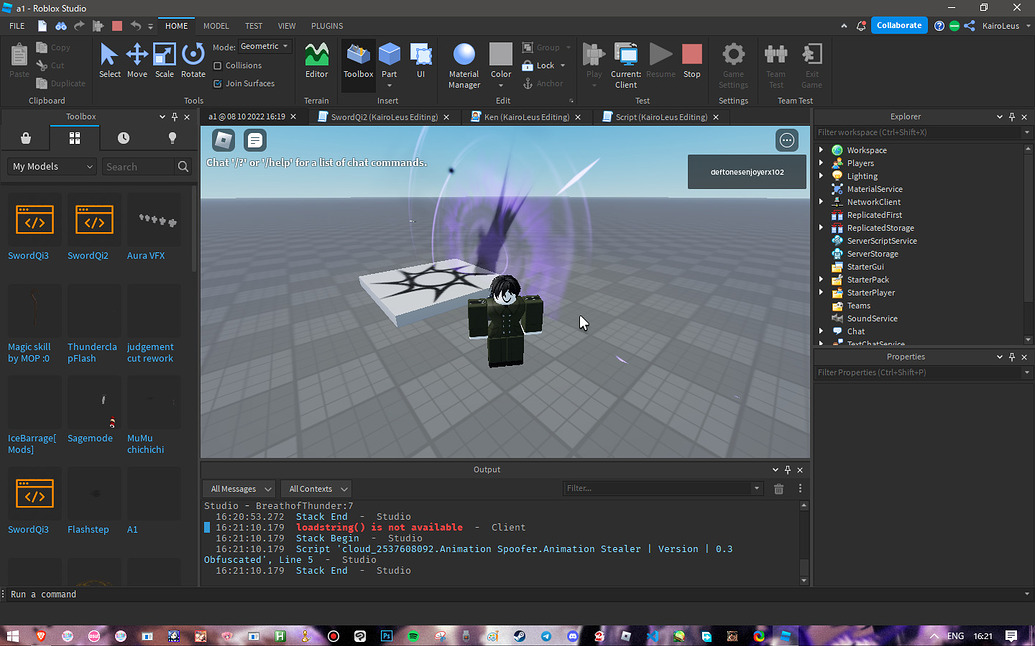Viewport: 1035px width, 646px height.
Task: Toggle Join Surfaces
Action: point(232,81)
